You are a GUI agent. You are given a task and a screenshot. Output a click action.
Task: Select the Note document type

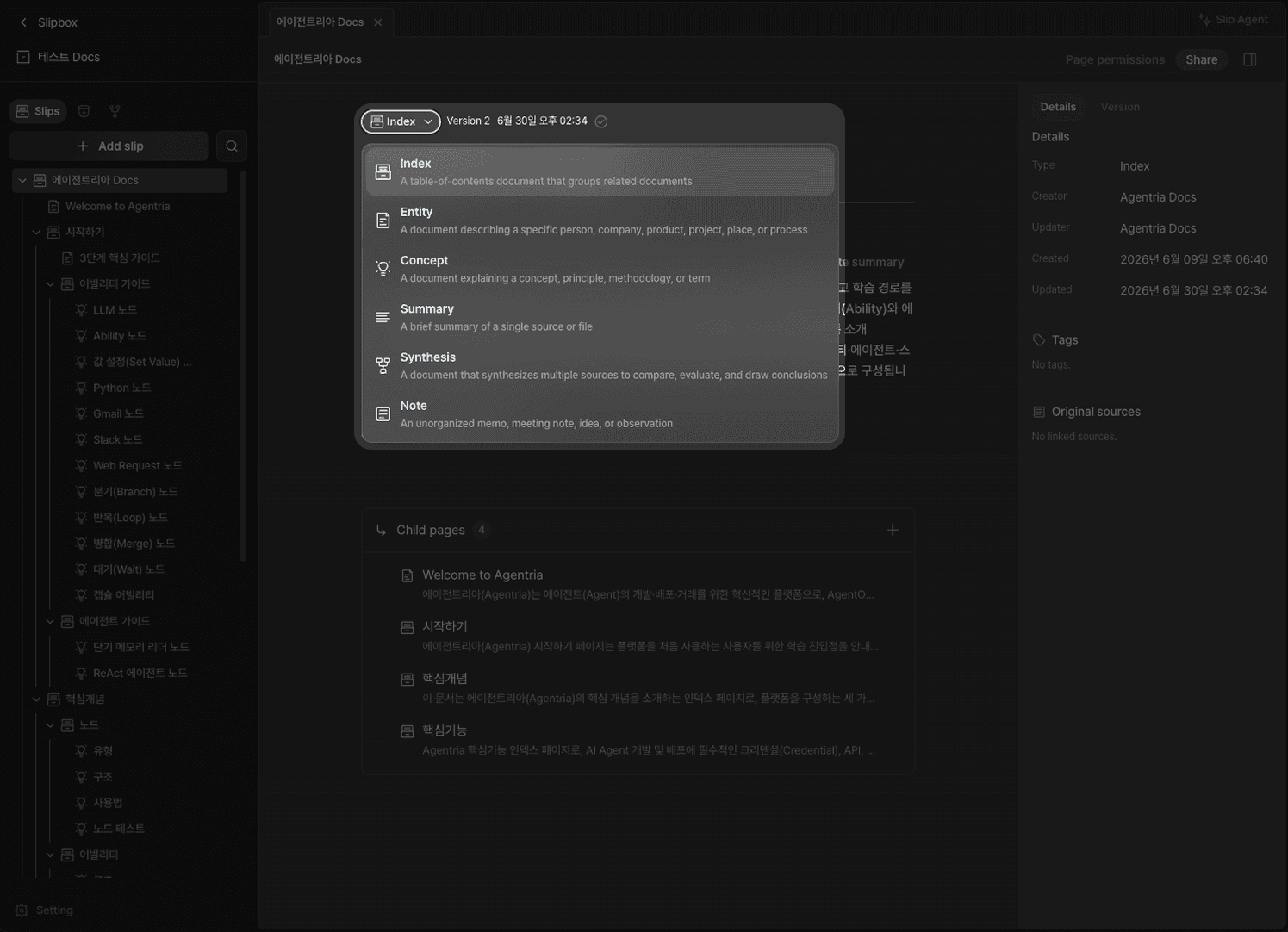tap(600, 413)
